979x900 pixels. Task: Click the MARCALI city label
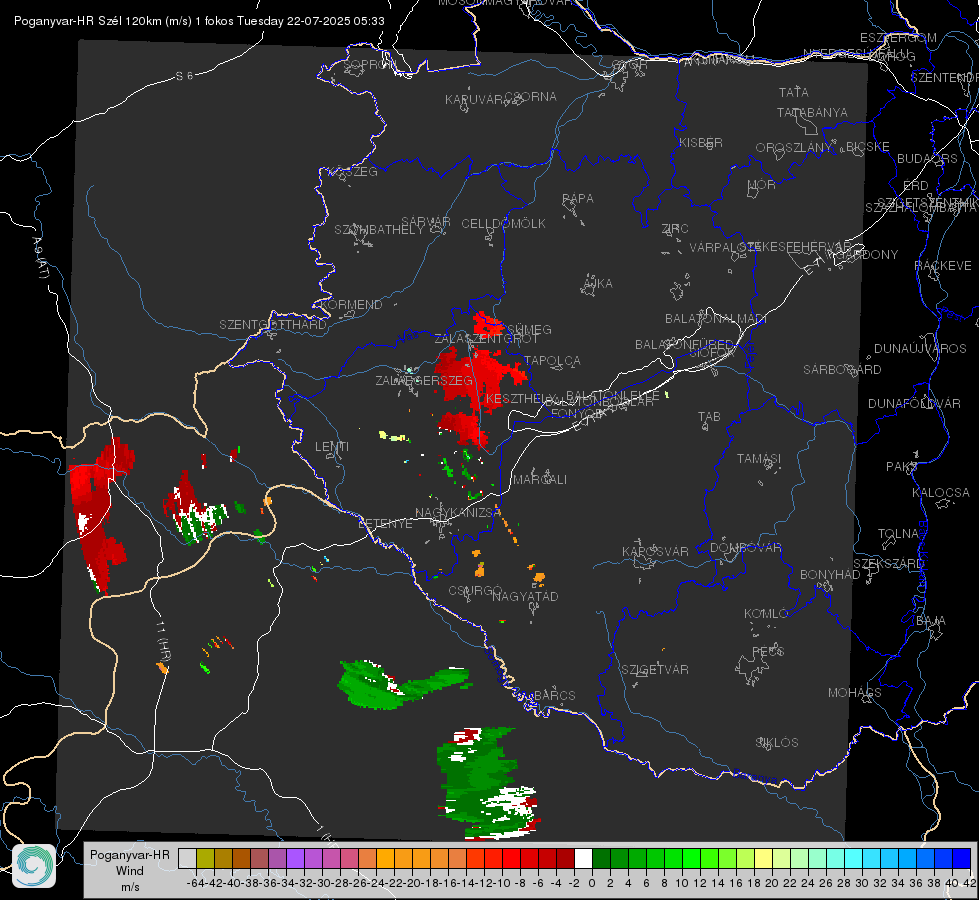540,480
